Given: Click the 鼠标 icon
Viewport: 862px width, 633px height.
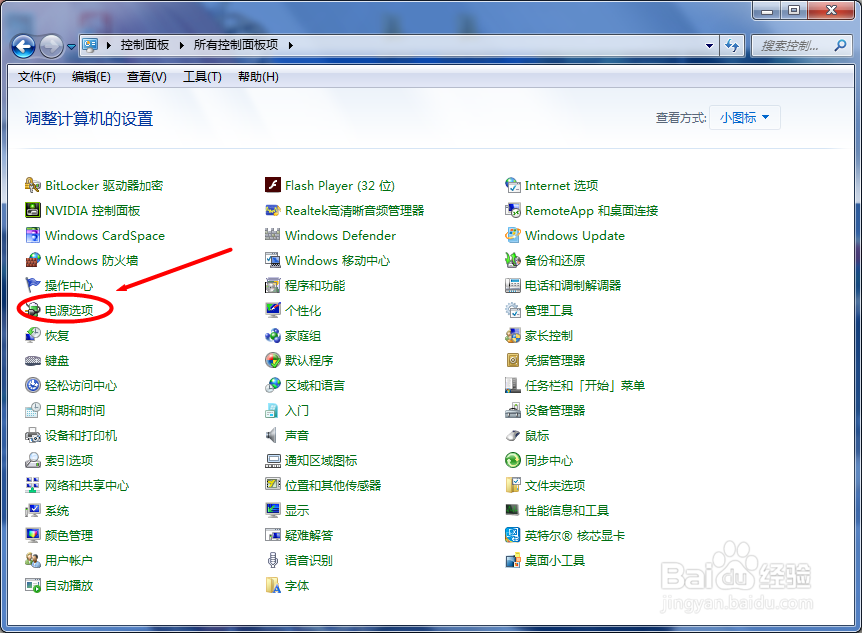Looking at the screenshot, I should click(x=513, y=436).
